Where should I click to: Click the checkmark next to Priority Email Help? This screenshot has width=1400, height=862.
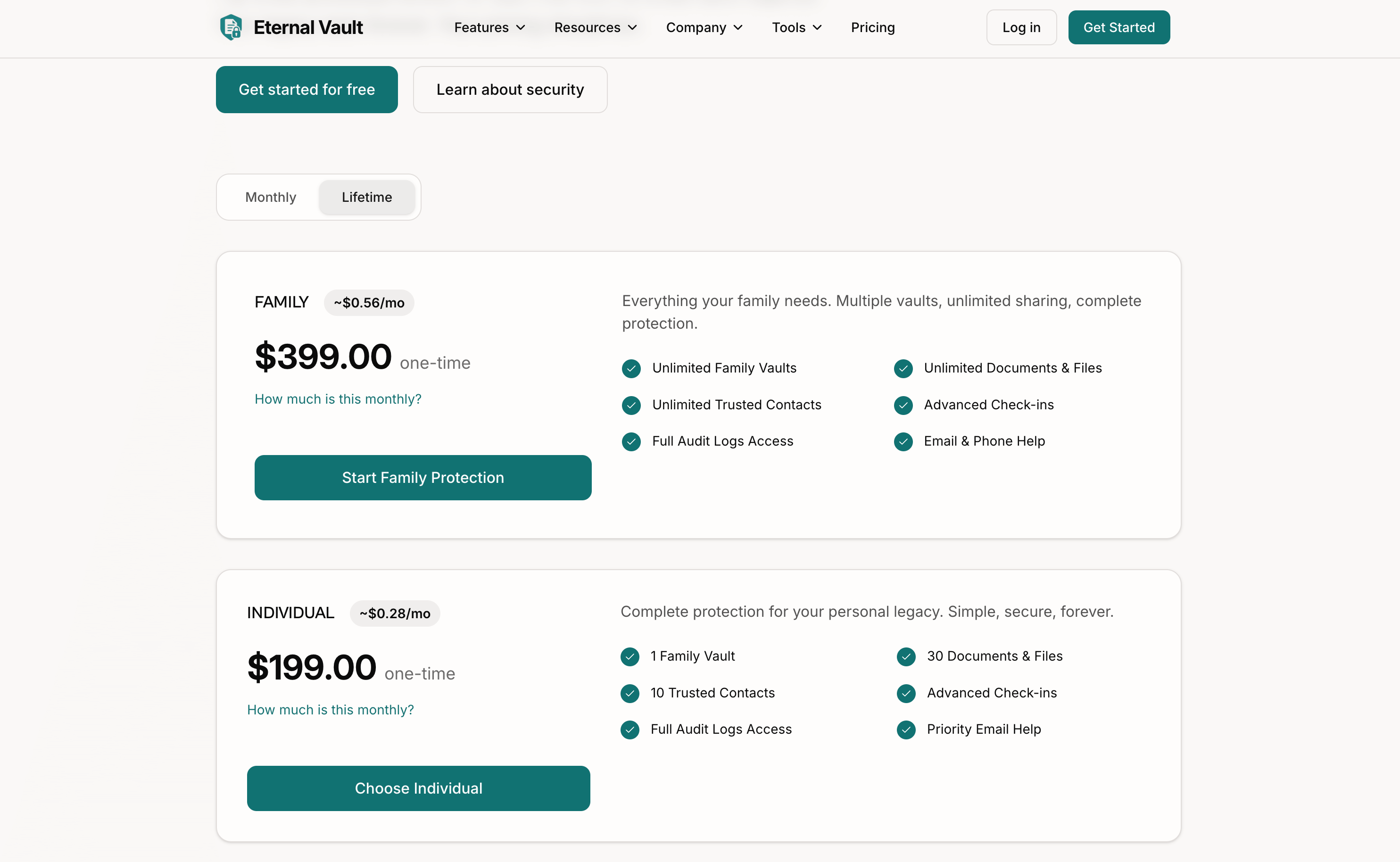pos(906,730)
